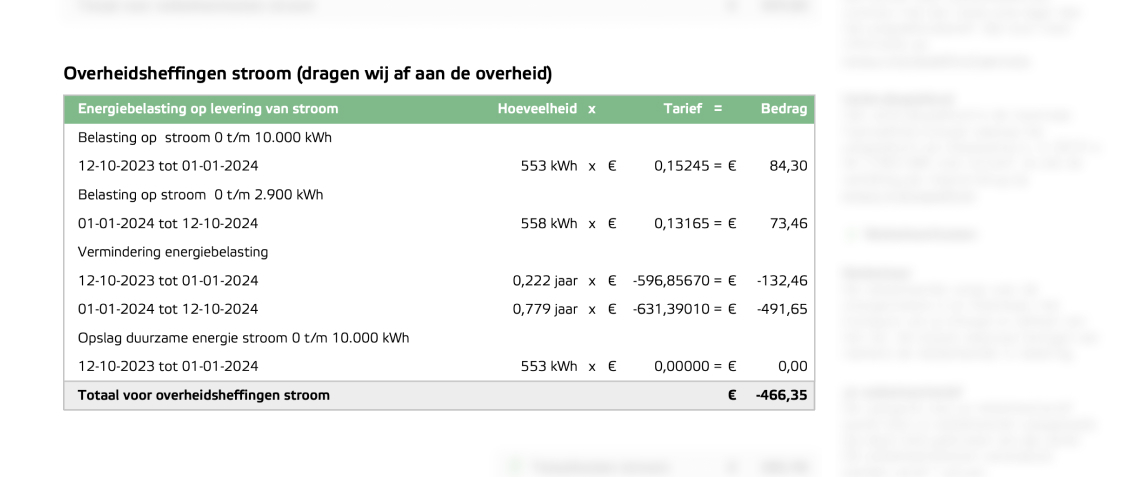Image resolution: width=1143 pixels, height=477 pixels.
Task: Click the 84,30 amount value
Action: (x=788, y=166)
